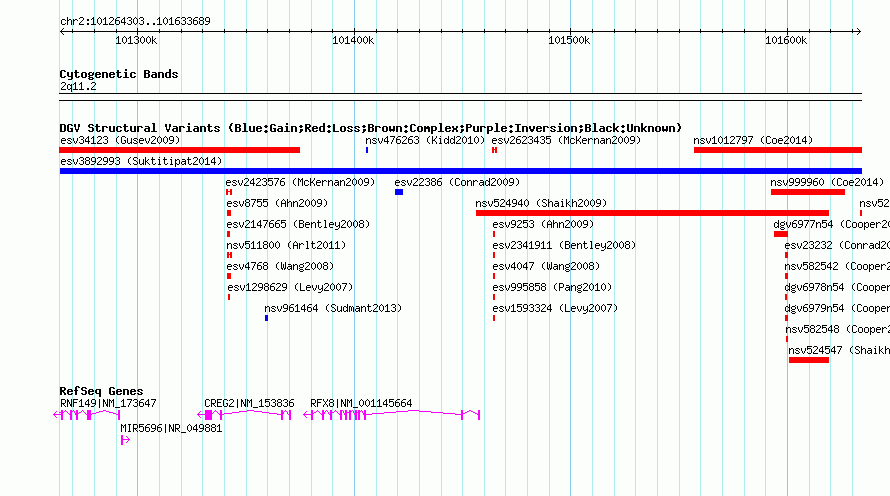Click the RefSeq Genes track title
890x496 pixels.
point(101,391)
